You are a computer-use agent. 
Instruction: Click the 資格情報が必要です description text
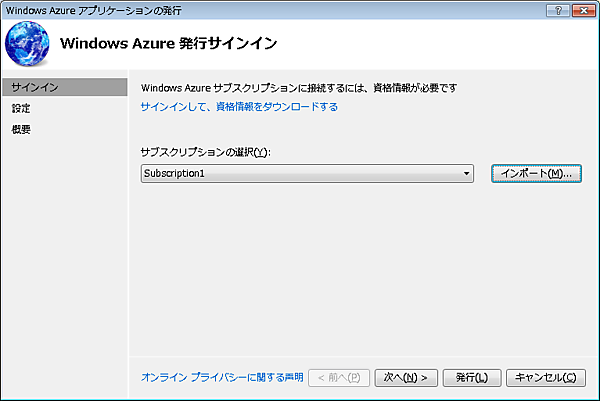click(x=415, y=88)
